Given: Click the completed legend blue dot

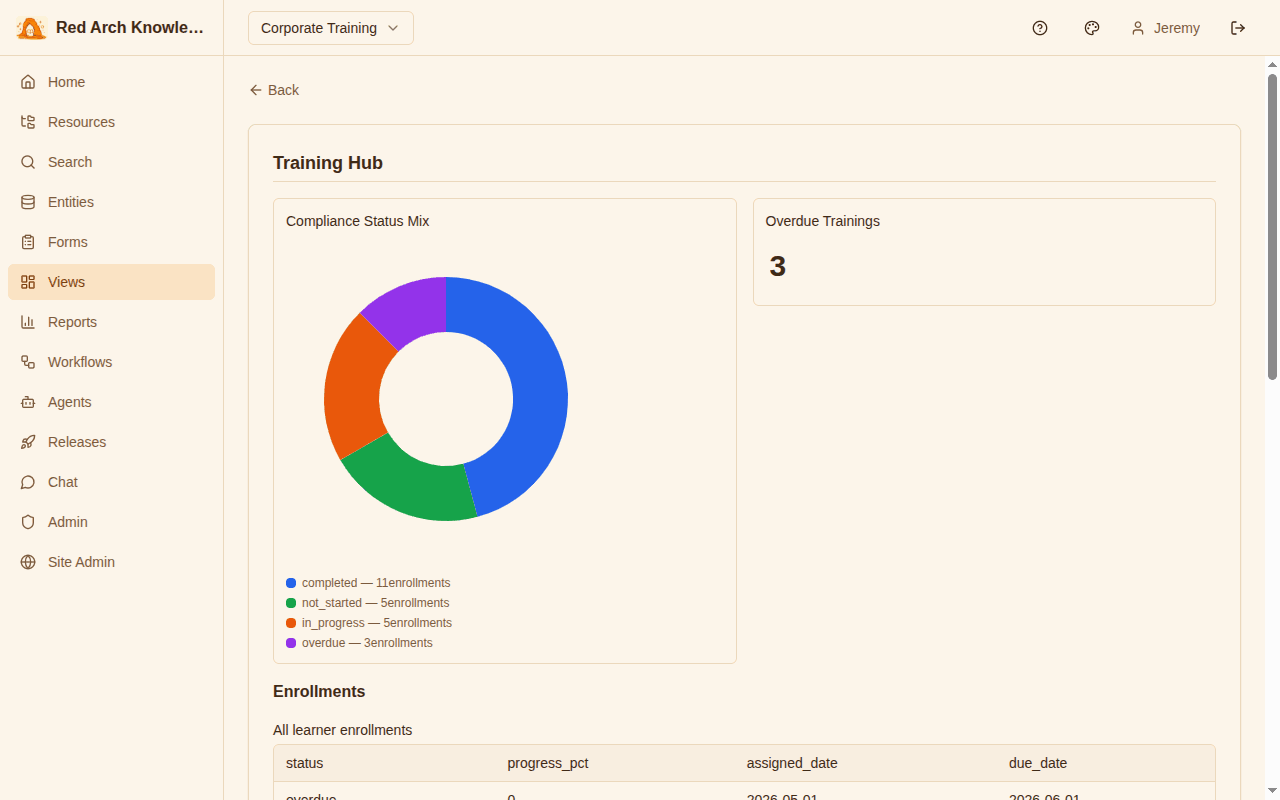Looking at the screenshot, I should (291, 583).
